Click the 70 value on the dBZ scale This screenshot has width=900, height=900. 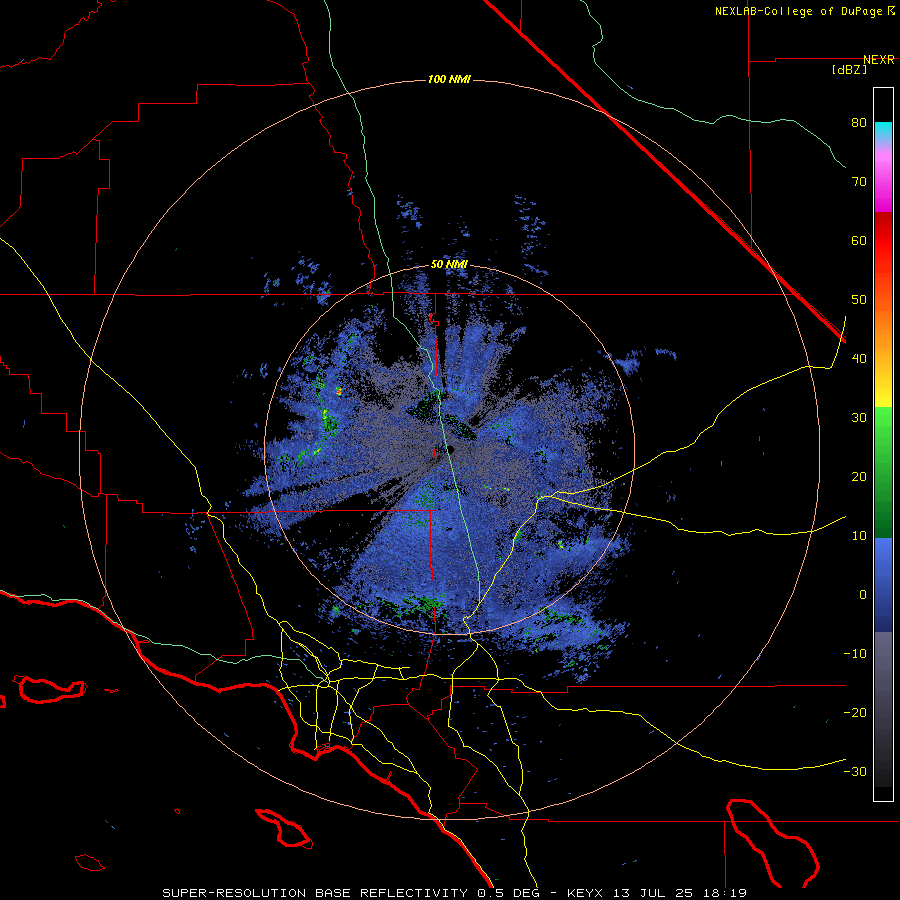859,182
